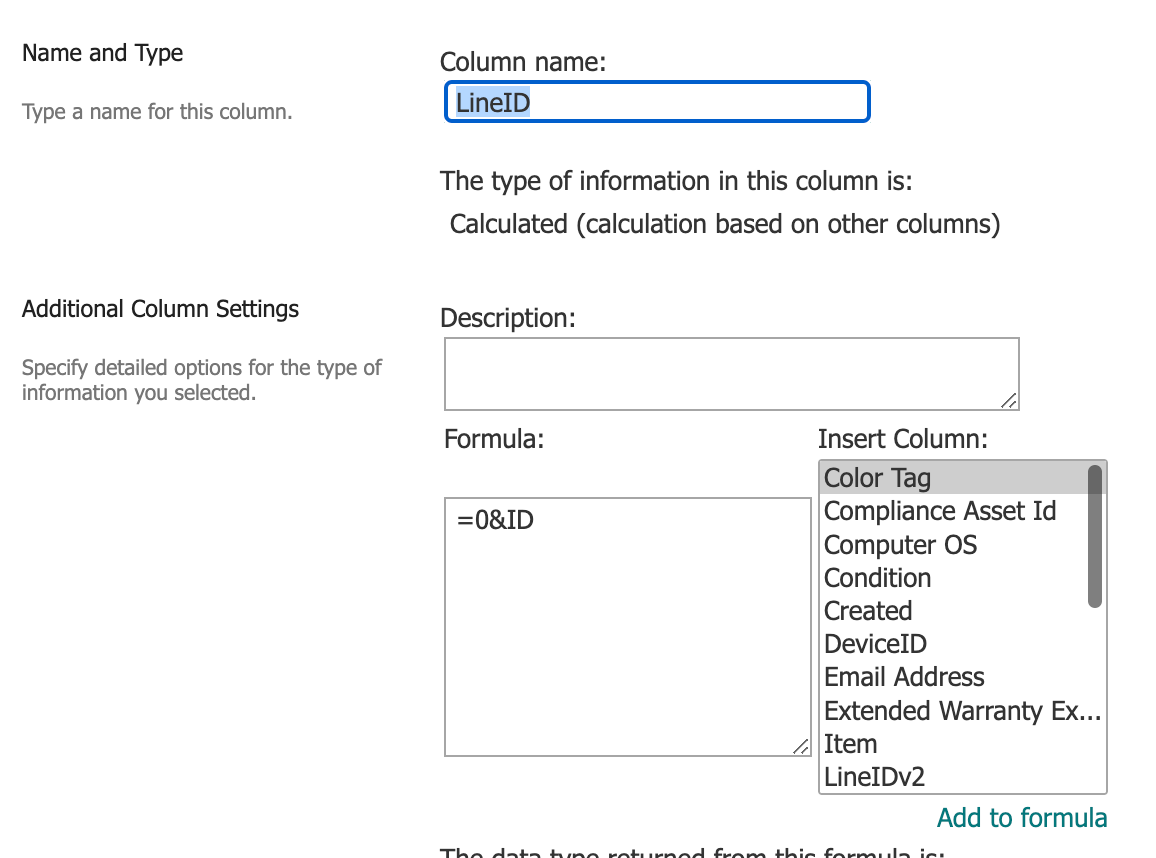The height and width of the screenshot is (858, 1156).
Task: Pick Created in the Insert Column list
Action: pos(868,611)
